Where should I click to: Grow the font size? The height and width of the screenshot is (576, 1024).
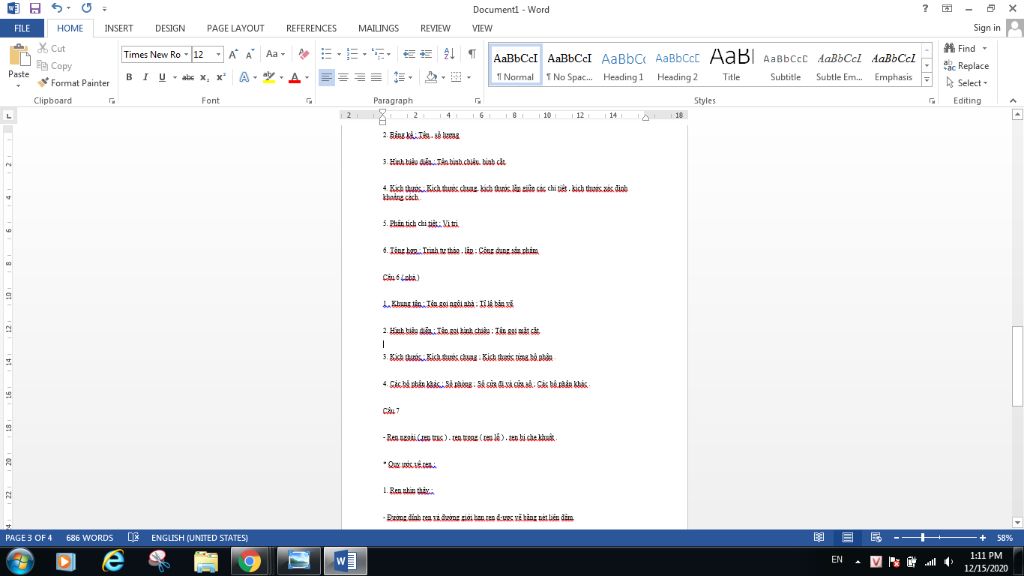tap(233, 54)
